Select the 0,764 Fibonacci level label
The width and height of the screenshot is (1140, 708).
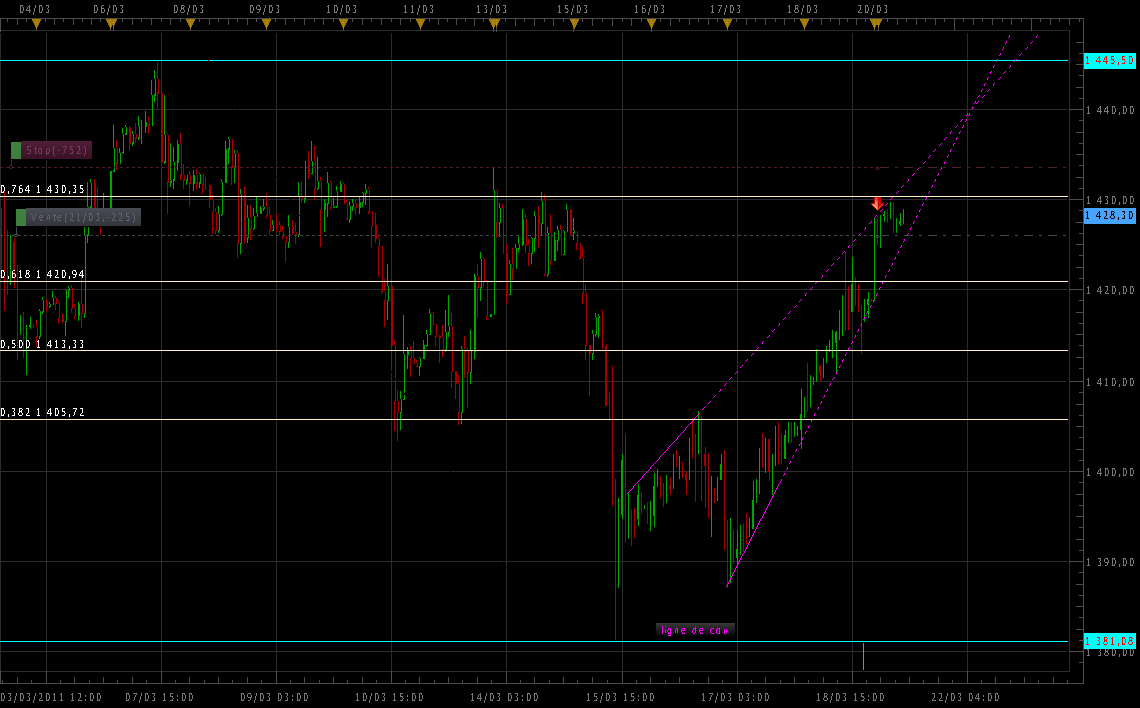(43, 189)
